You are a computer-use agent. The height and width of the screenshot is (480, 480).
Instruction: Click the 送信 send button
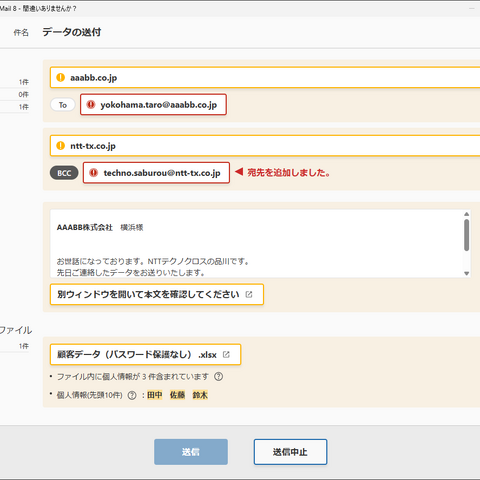pos(191,452)
